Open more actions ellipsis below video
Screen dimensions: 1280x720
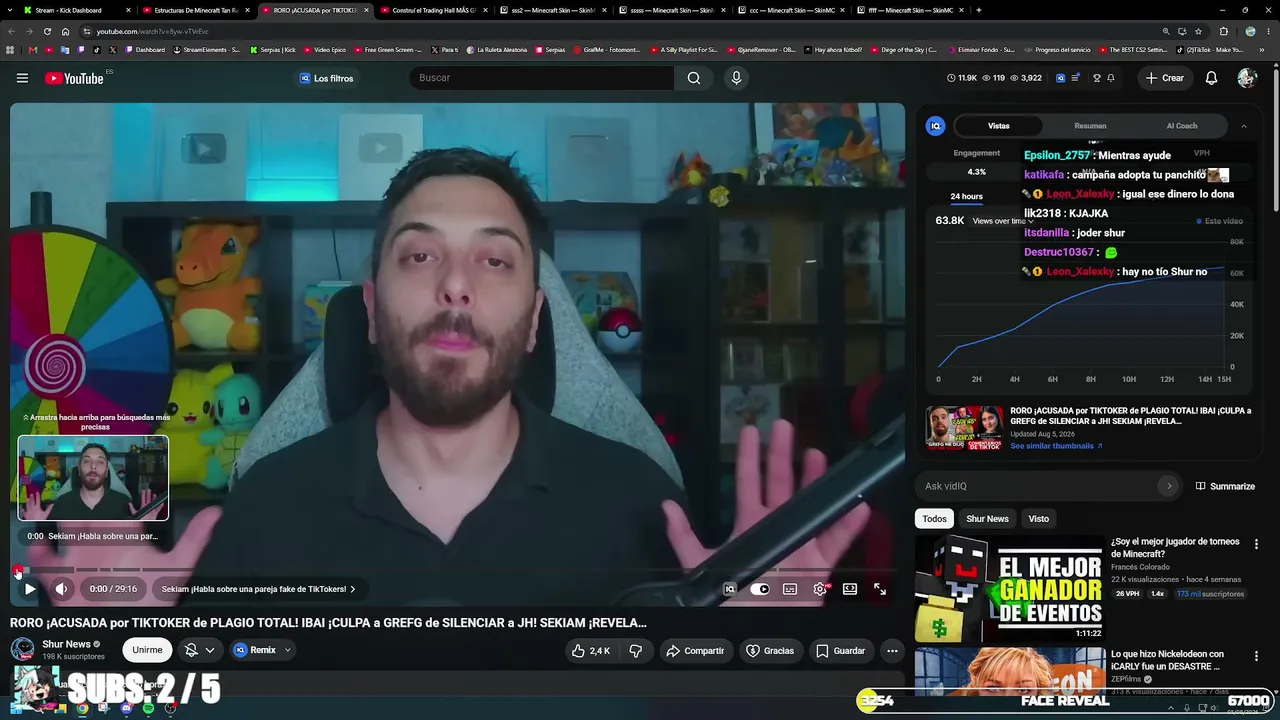click(x=892, y=651)
